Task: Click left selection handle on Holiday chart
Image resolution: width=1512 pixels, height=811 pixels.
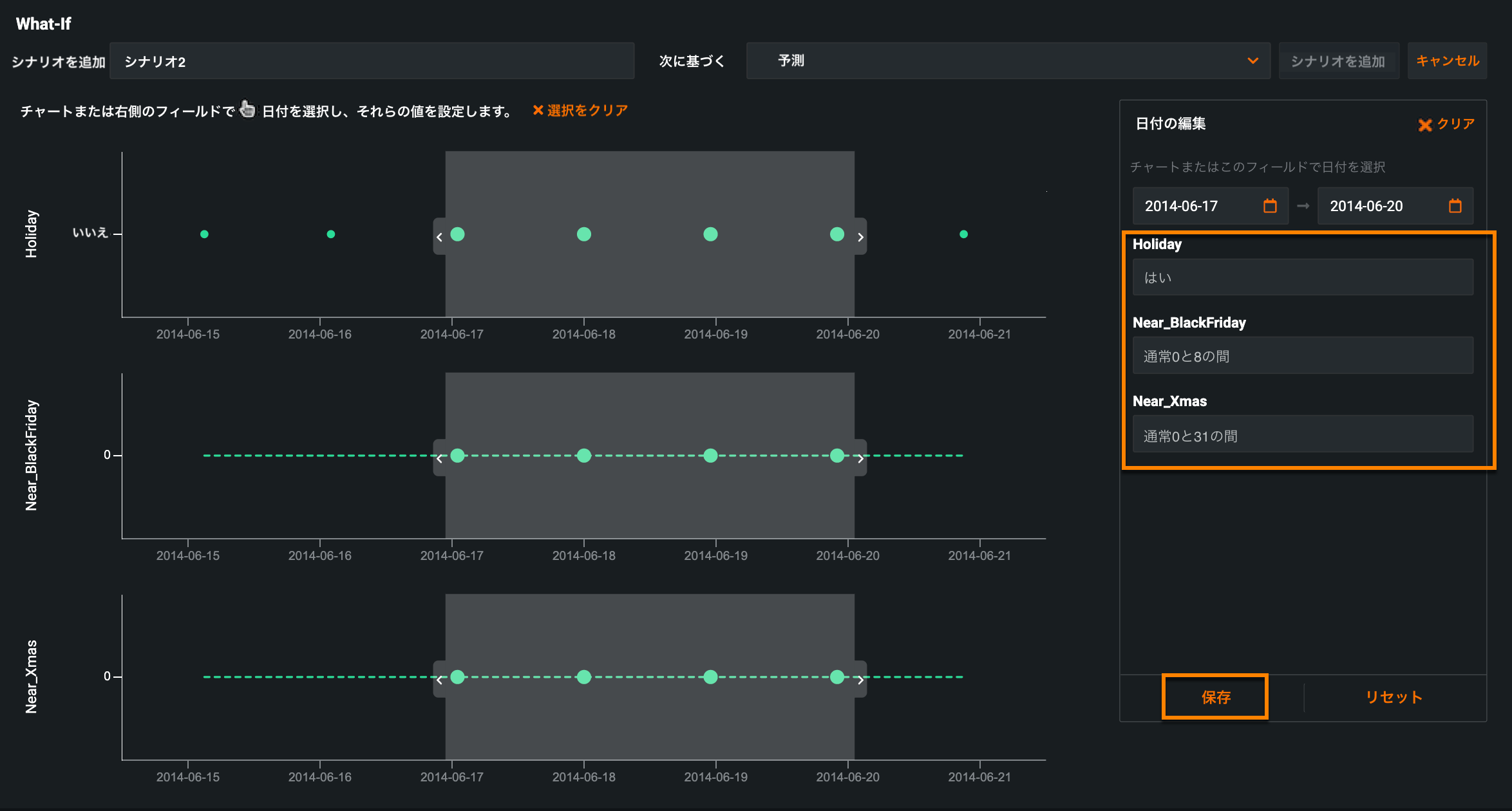Action: point(439,237)
